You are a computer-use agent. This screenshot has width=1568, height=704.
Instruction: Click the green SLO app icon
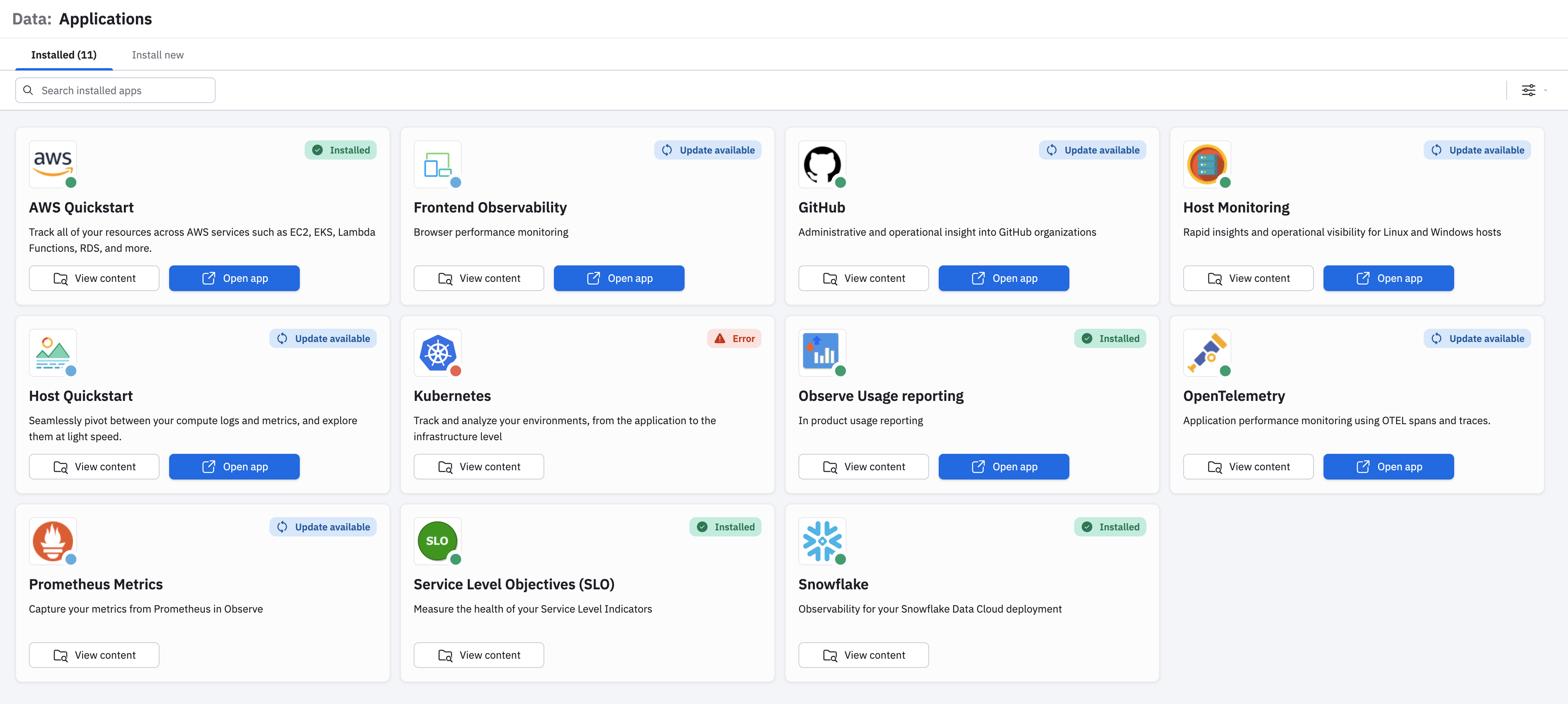click(437, 540)
